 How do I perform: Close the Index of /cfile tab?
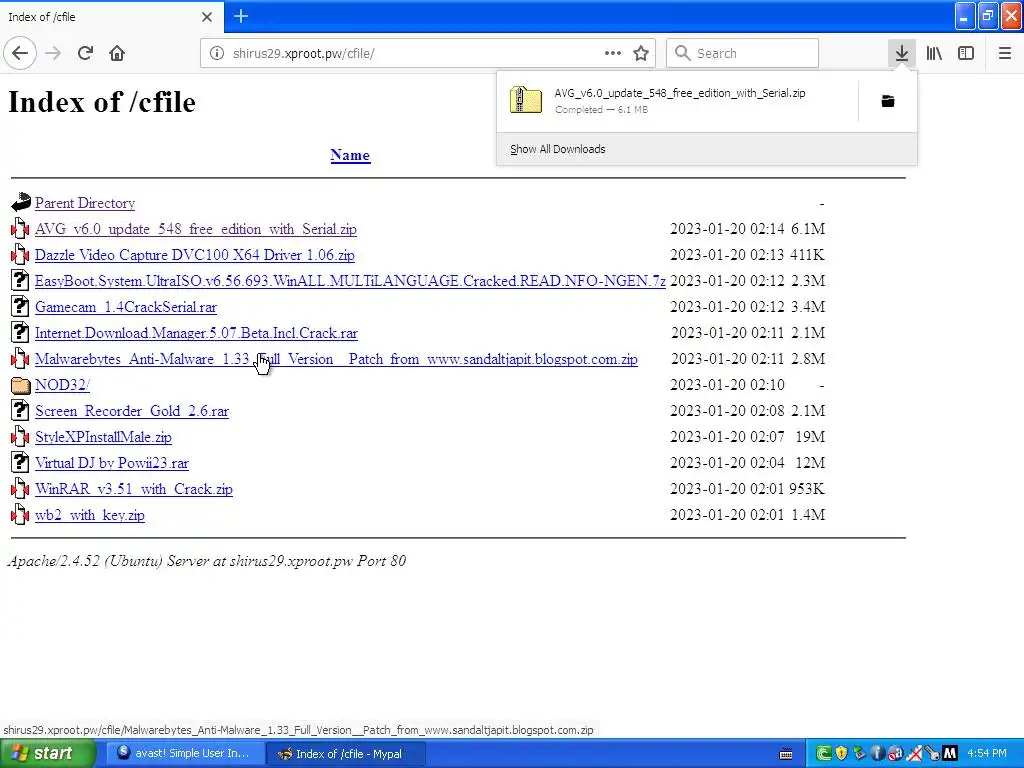tap(207, 17)
